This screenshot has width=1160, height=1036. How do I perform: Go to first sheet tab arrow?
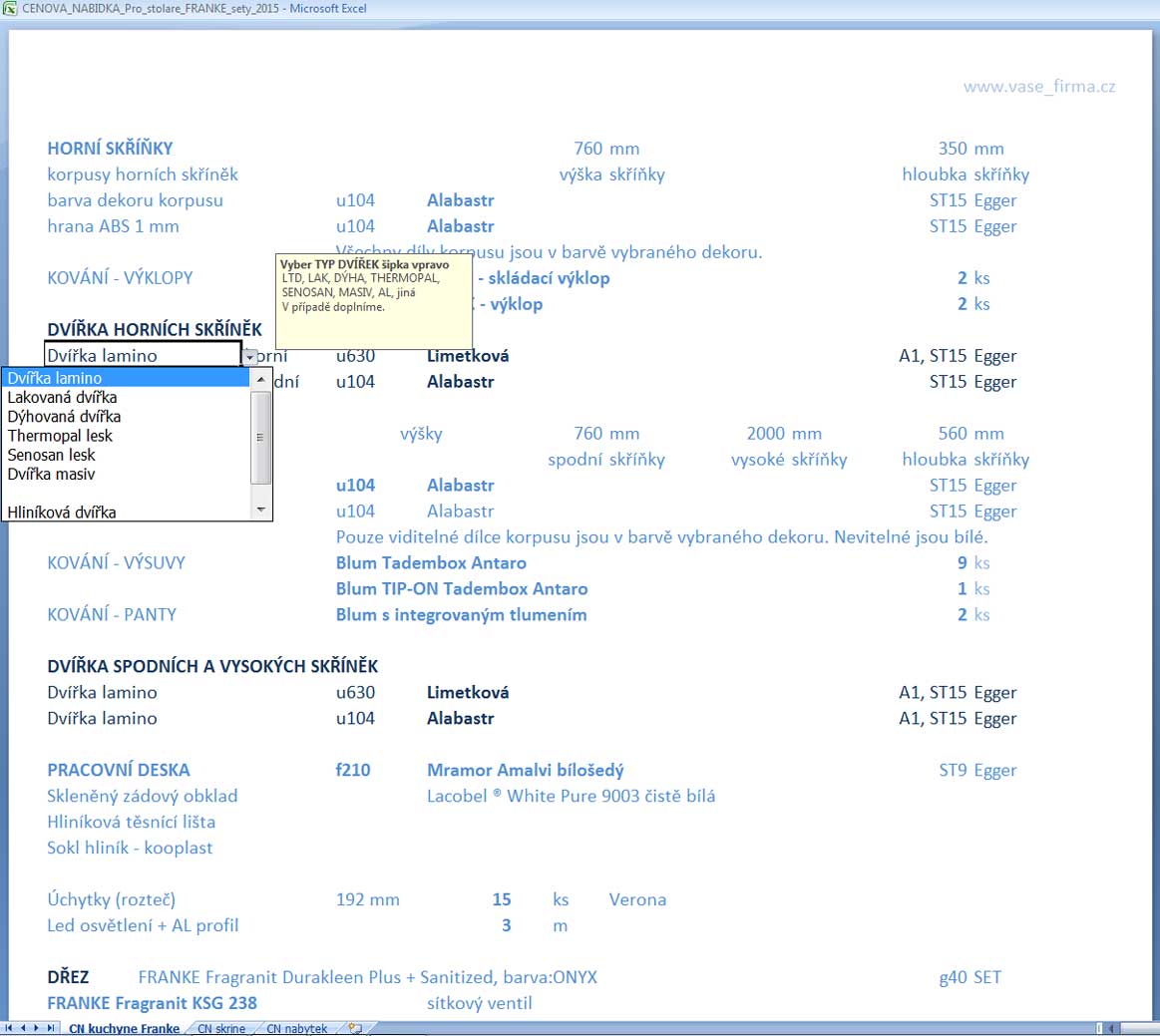click(9, 1028)
